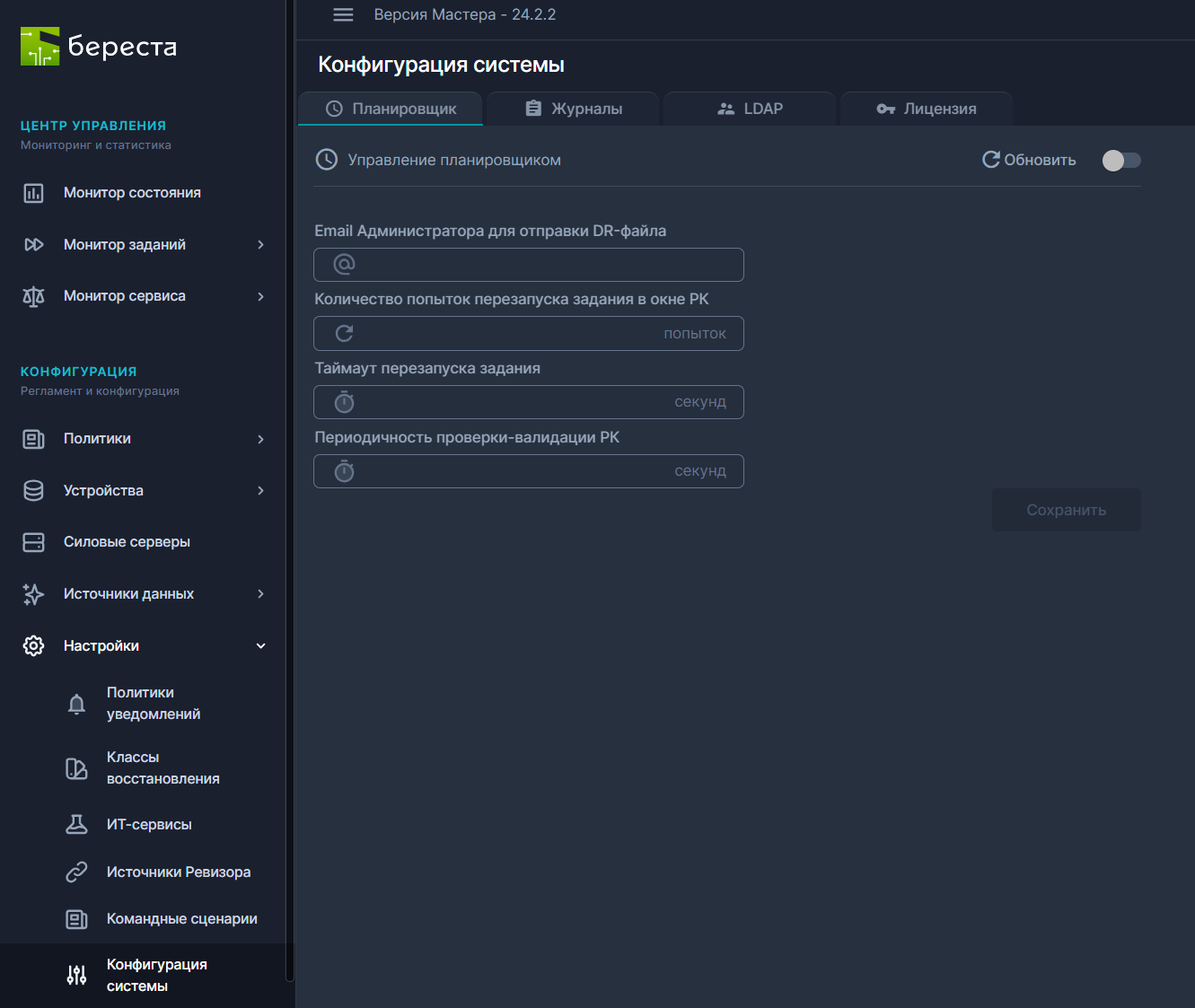Click the bell icon for Политики уведомлений

tap(77, 704)
